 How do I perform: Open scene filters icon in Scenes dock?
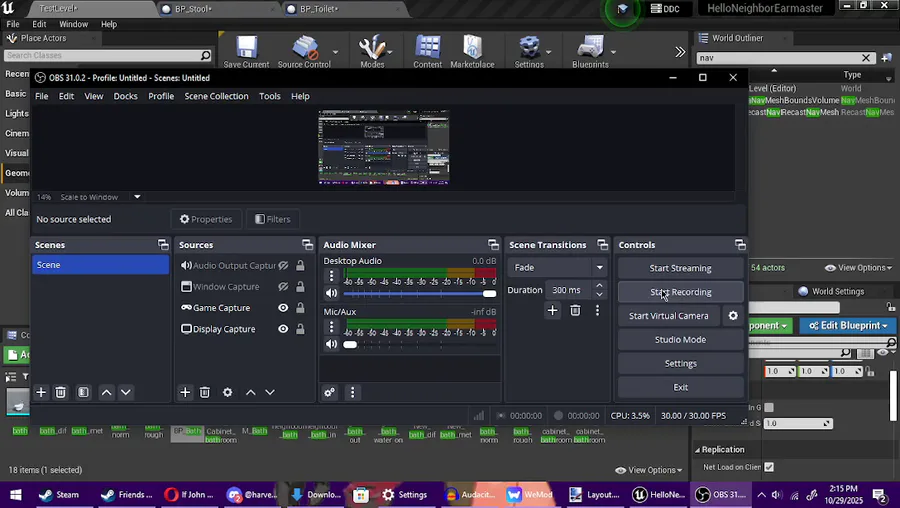(x=83, y=392)
